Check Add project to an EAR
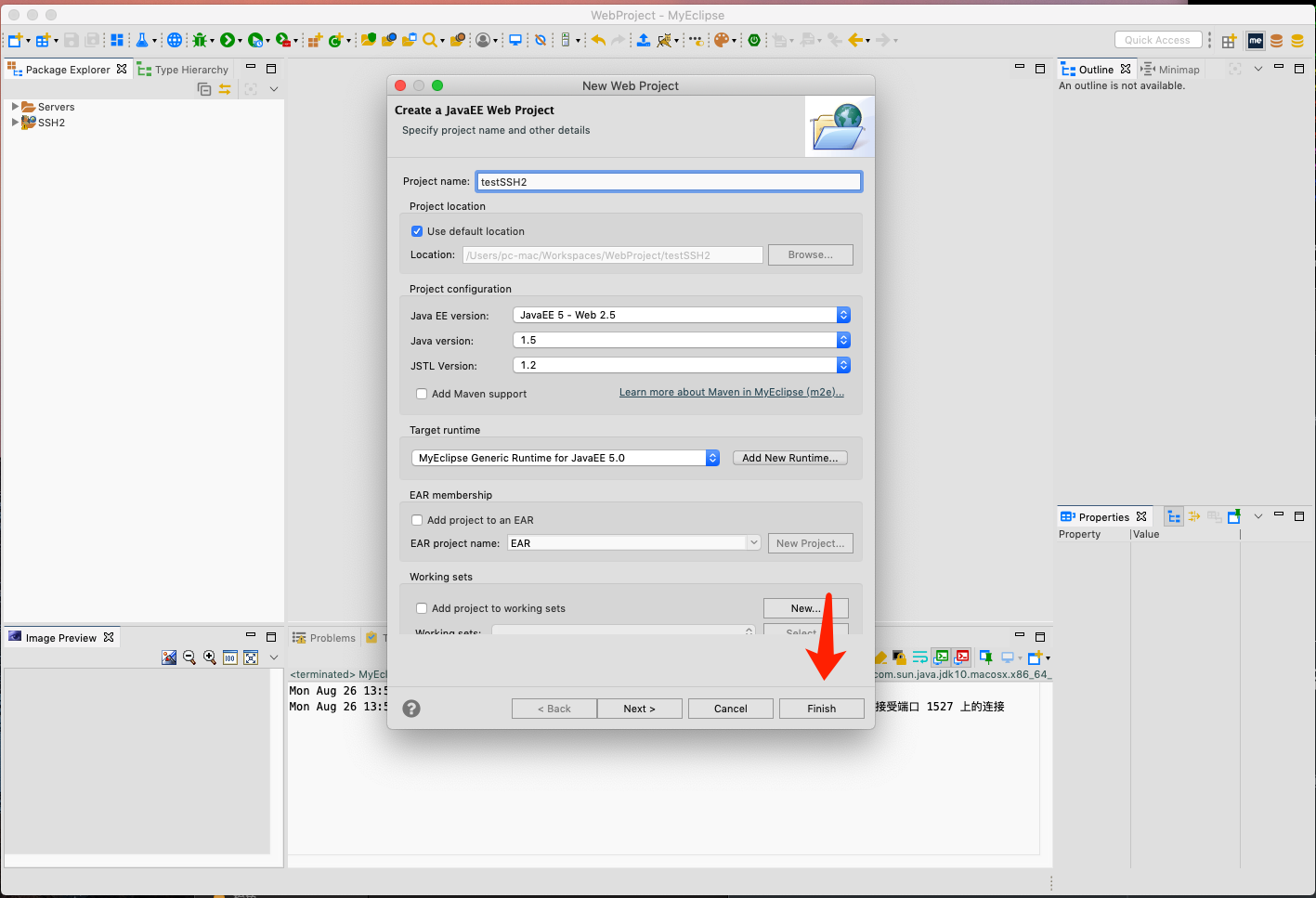The image size is (1316, 898). pos(417,520)
